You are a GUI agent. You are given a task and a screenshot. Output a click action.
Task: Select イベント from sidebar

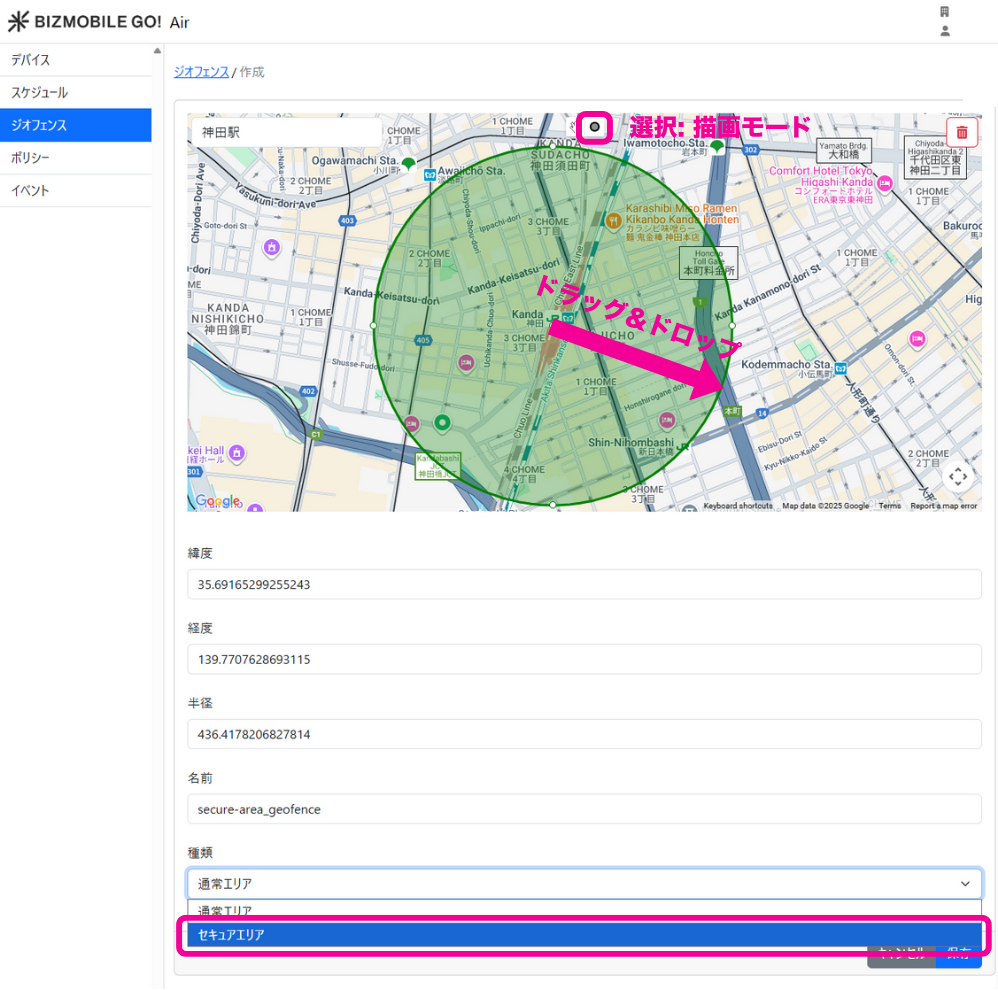click(x=75, y=190)
